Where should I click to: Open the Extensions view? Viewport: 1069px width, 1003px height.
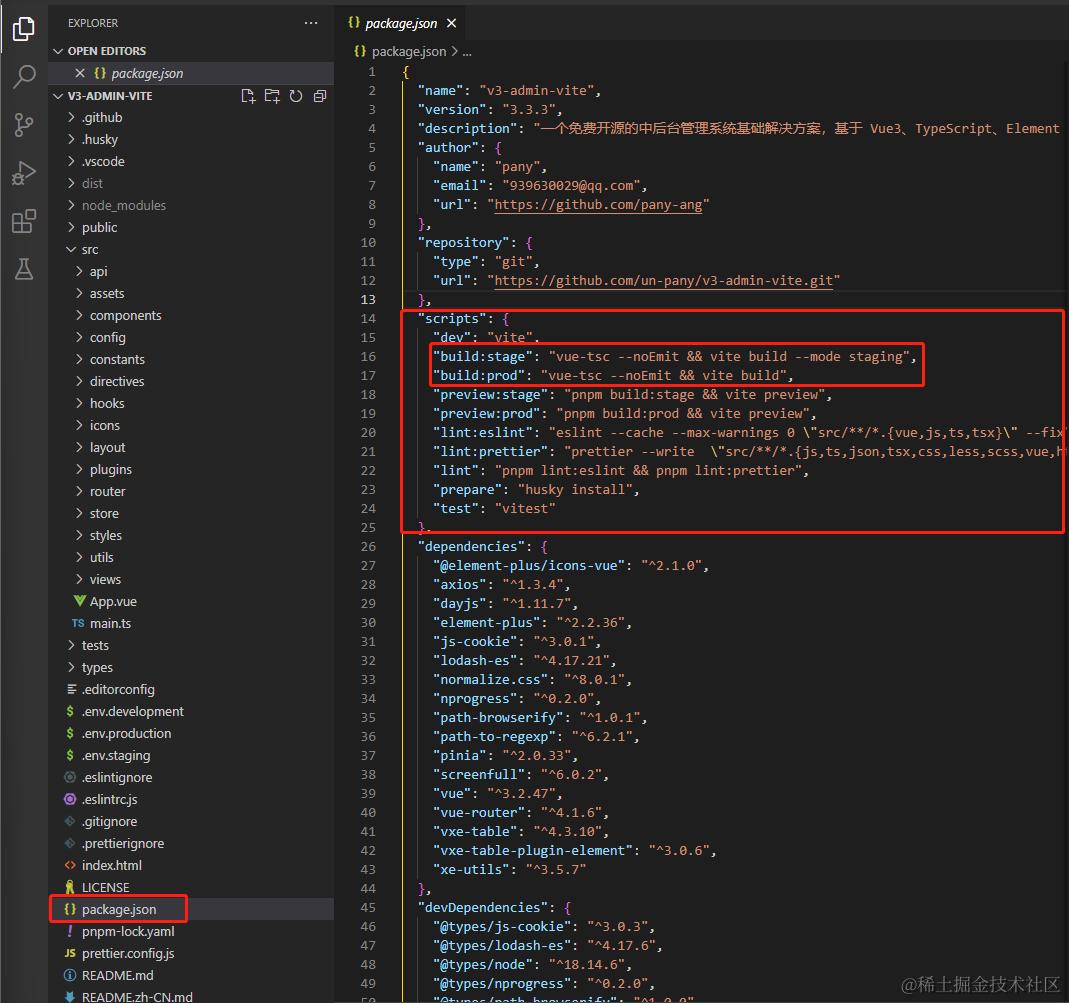24,221
